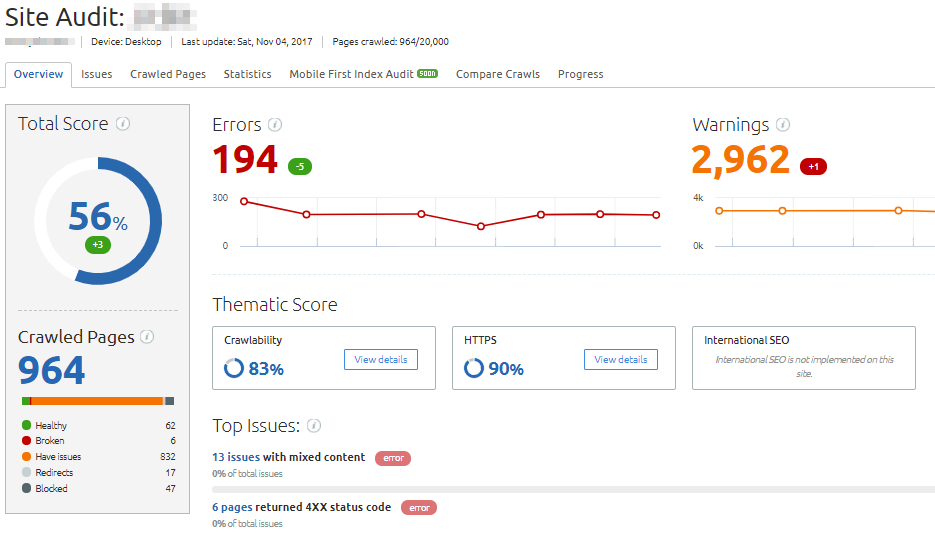
Task: Click the HTTPS 90% donut icon
Action: click(474, 369)
